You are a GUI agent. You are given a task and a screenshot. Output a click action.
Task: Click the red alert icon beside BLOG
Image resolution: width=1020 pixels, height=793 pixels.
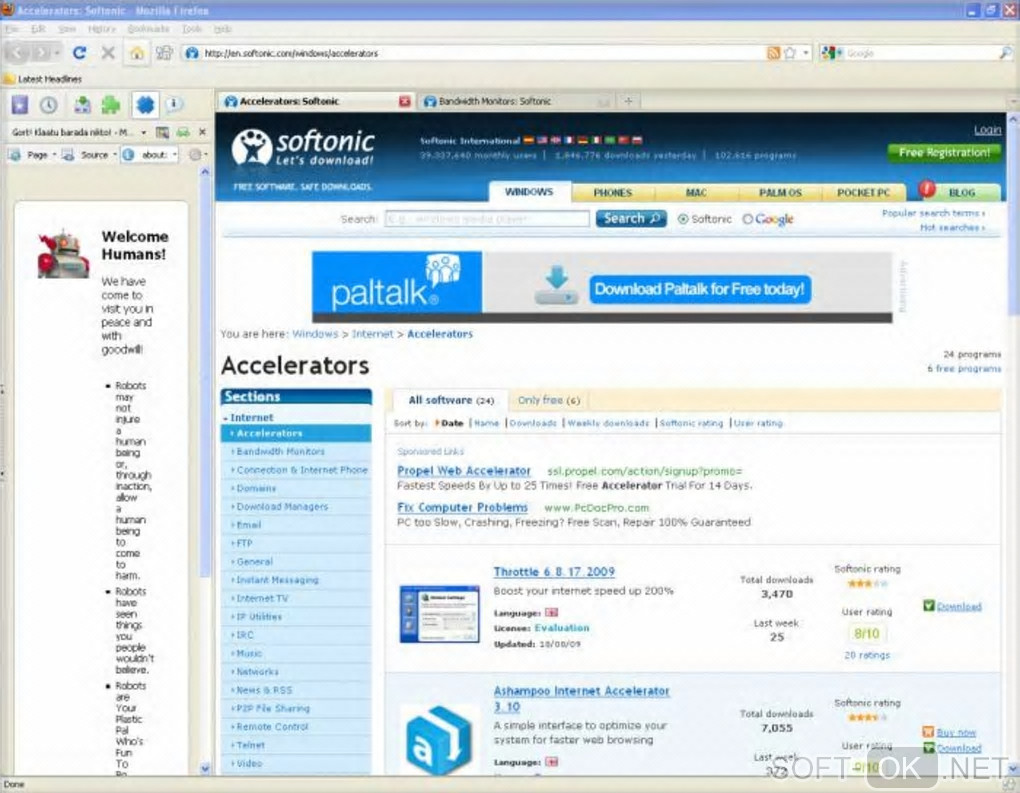click(x=927, y=189)
